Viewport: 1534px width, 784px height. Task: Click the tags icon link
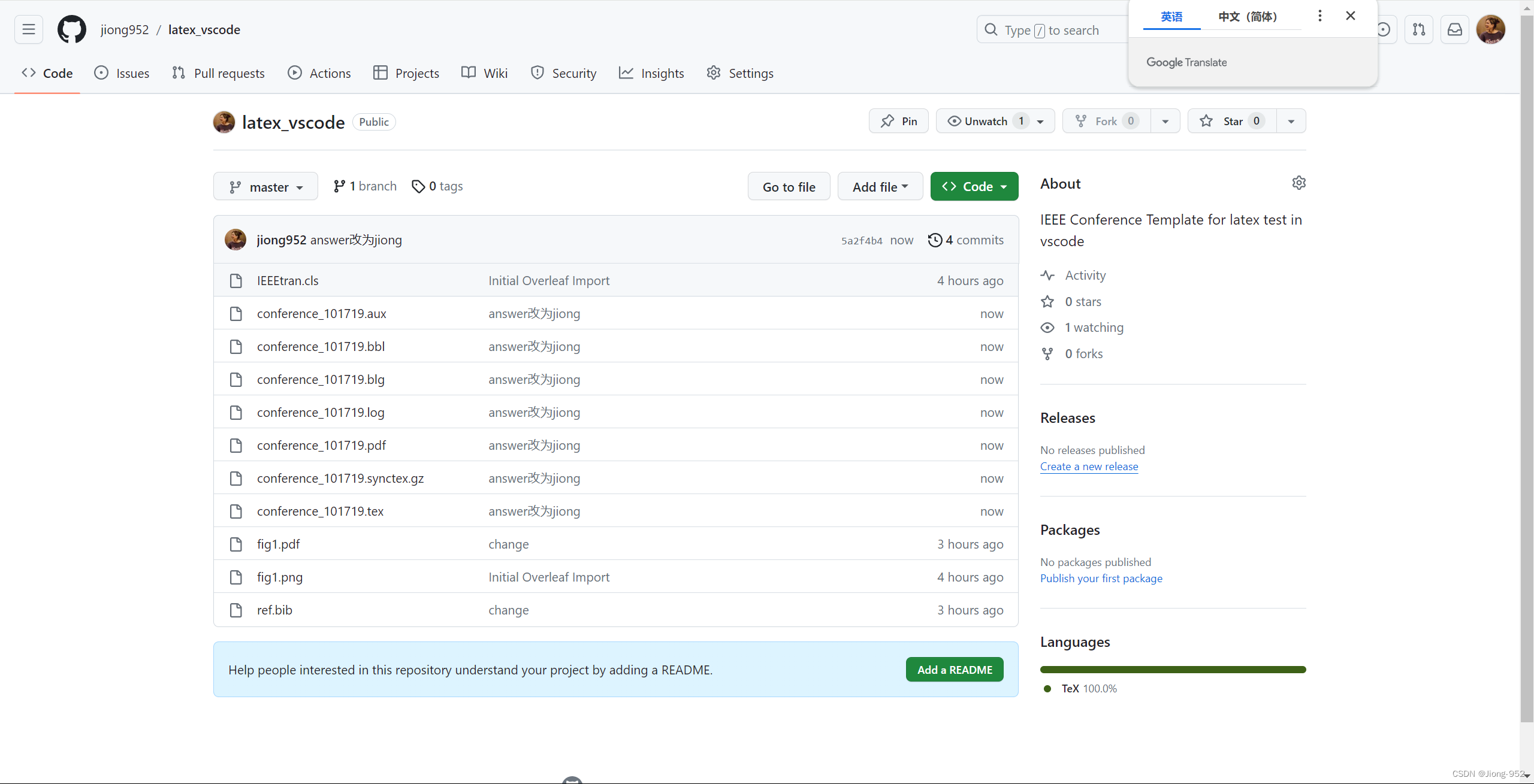(x=418, y=187)
